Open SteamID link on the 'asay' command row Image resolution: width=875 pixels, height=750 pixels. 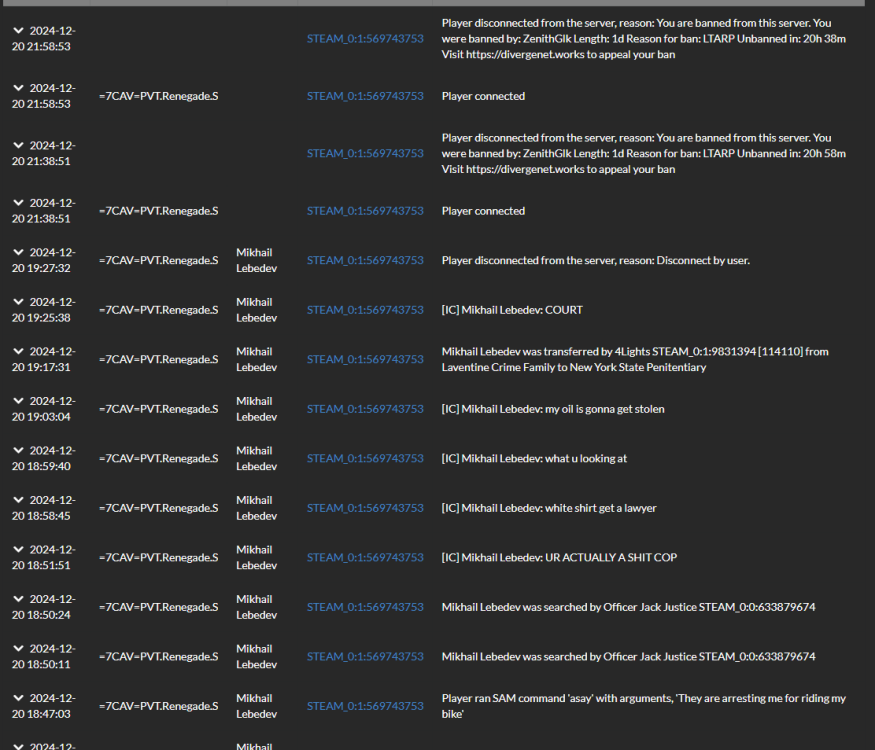click(365, 705)
